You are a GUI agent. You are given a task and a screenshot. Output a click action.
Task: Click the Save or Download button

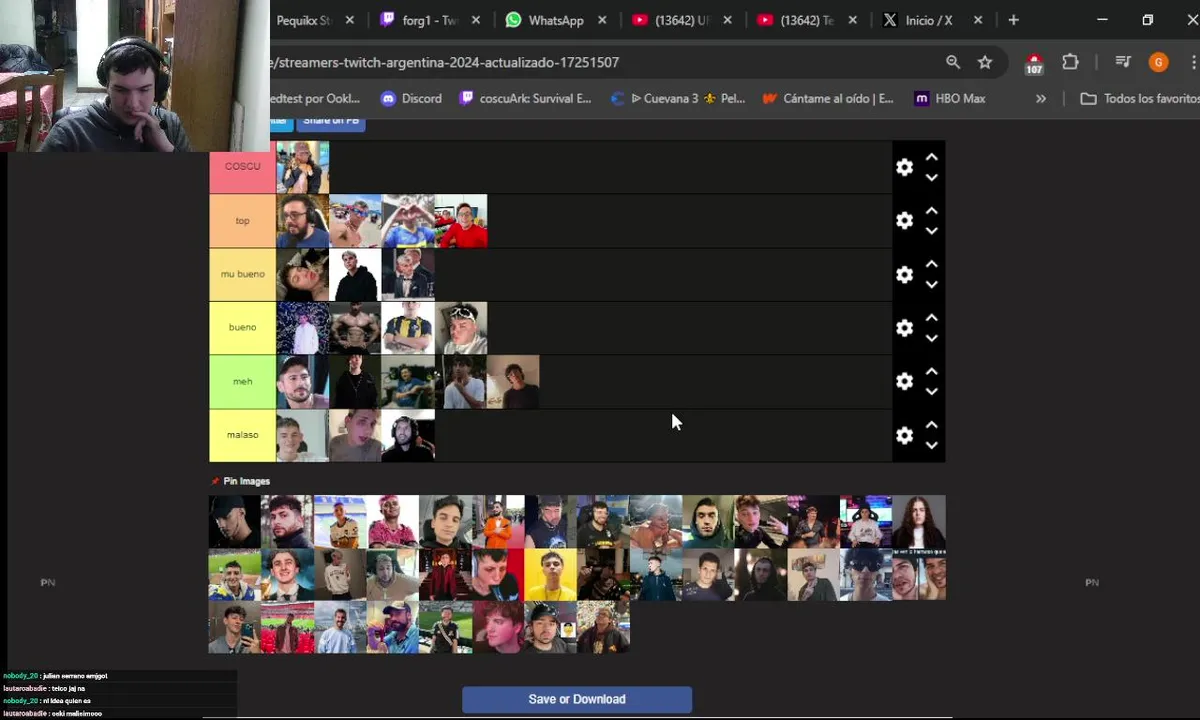pos(577,699)
